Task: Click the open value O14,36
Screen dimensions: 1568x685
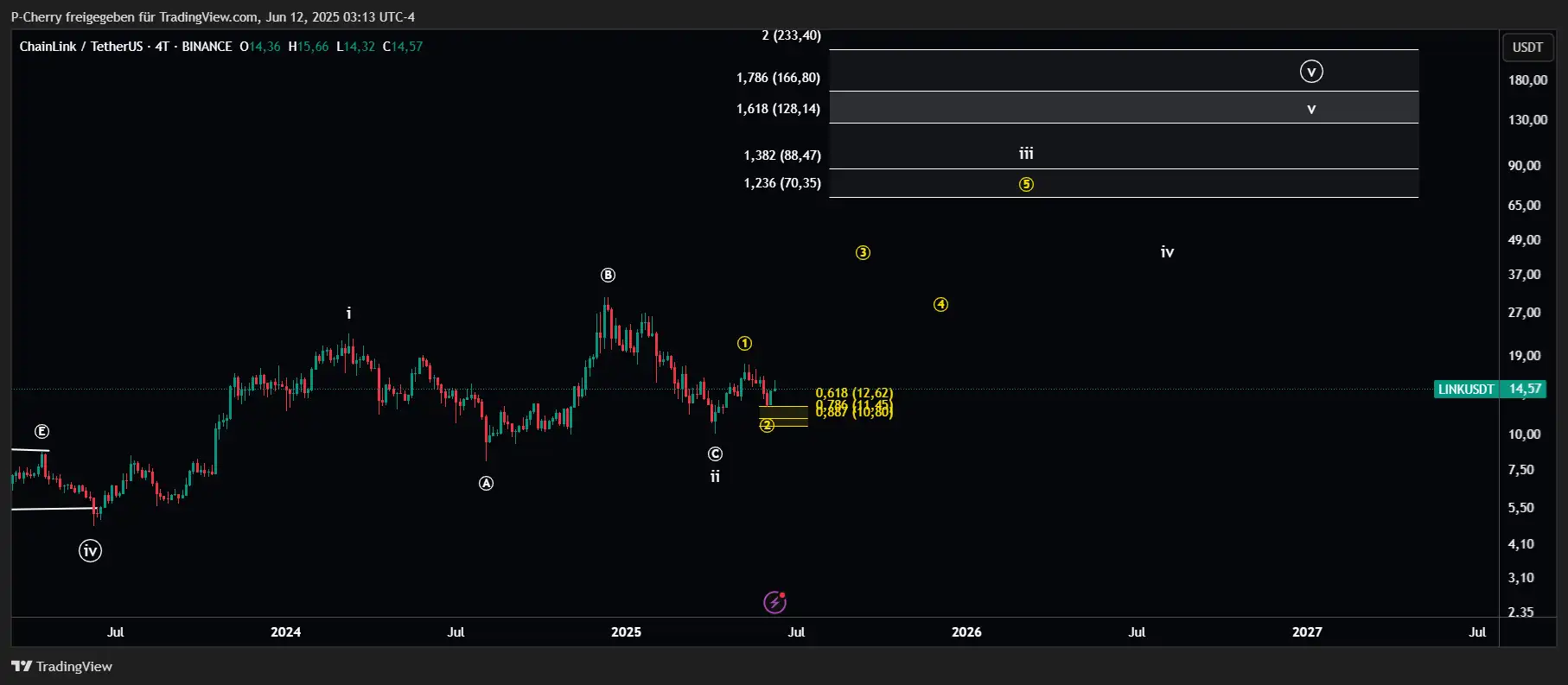Action: coord(260,47)
